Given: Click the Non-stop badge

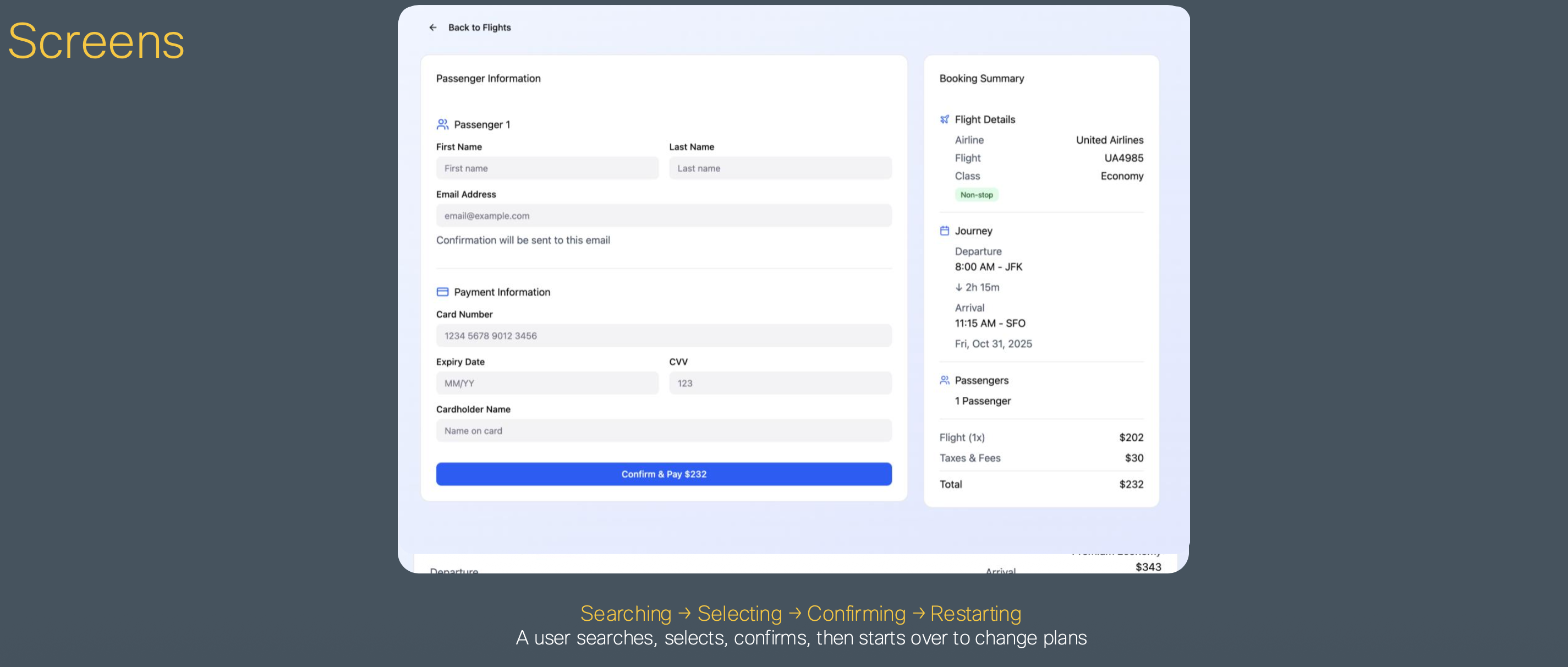Looking at the screenshot, I should click(977, 194).
